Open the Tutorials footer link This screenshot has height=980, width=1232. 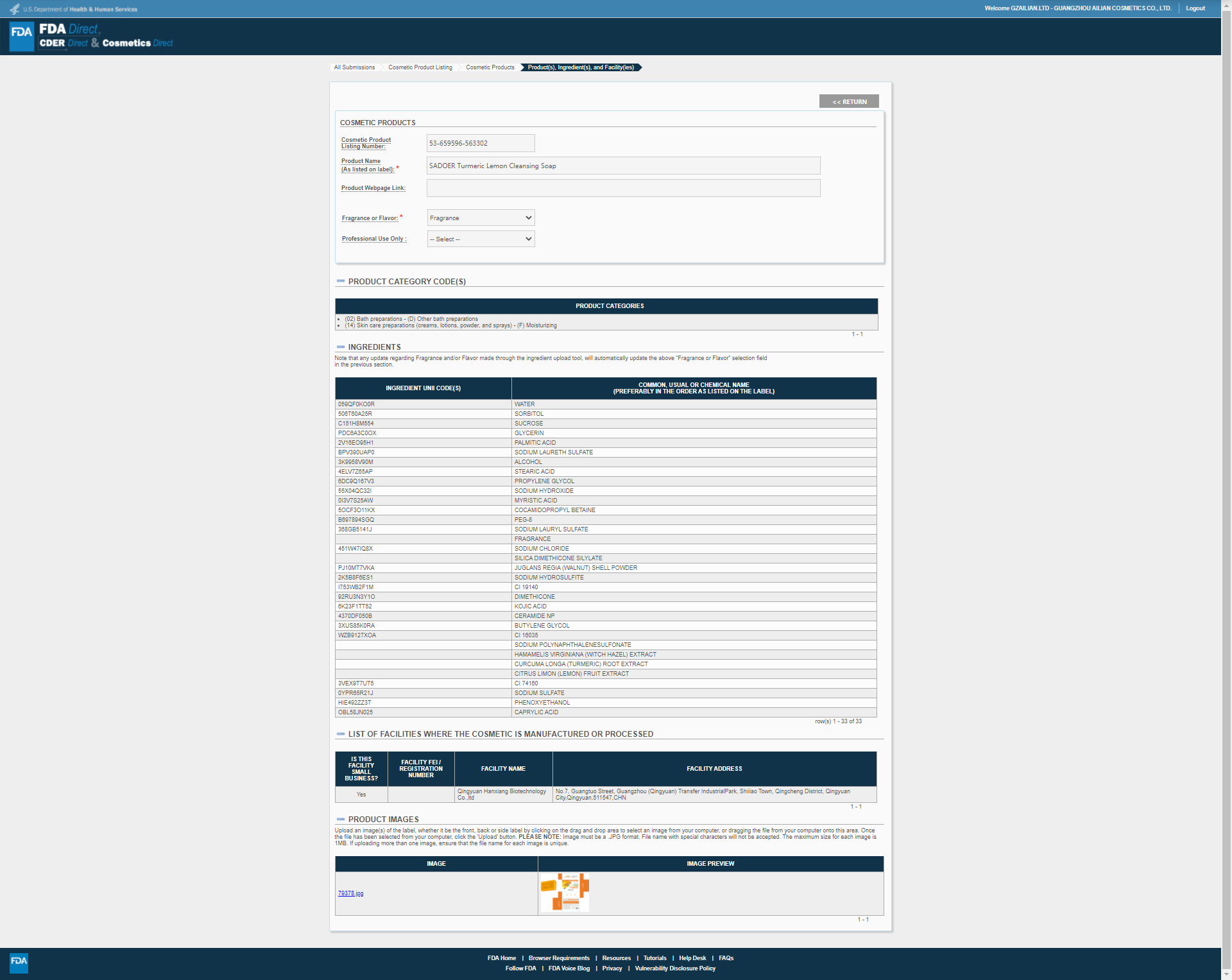(x=654, y=958)
